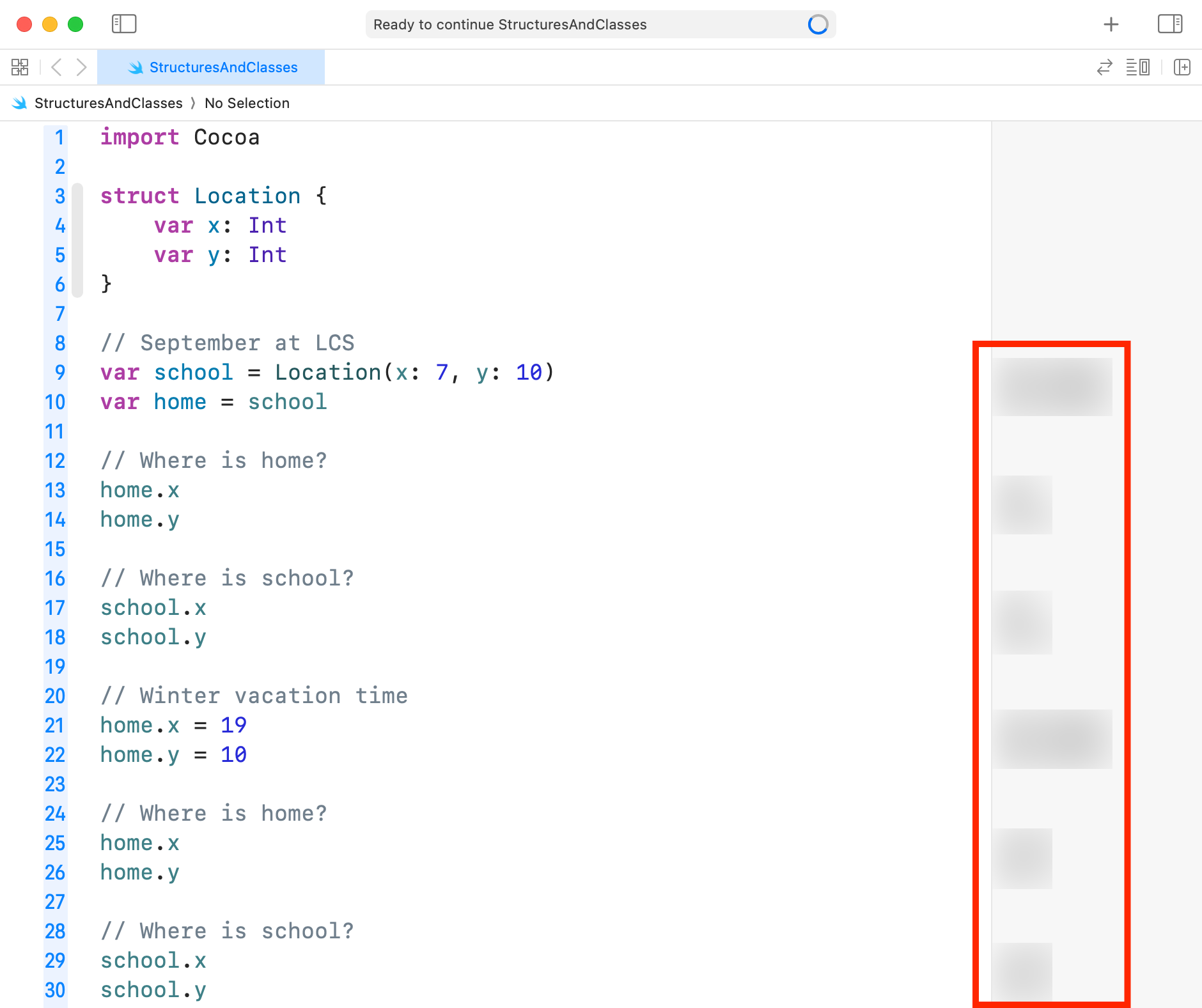Screen dimensions: 1202x1008
Task: Open the editor options list icon
Action: (x=1139, y=67)
